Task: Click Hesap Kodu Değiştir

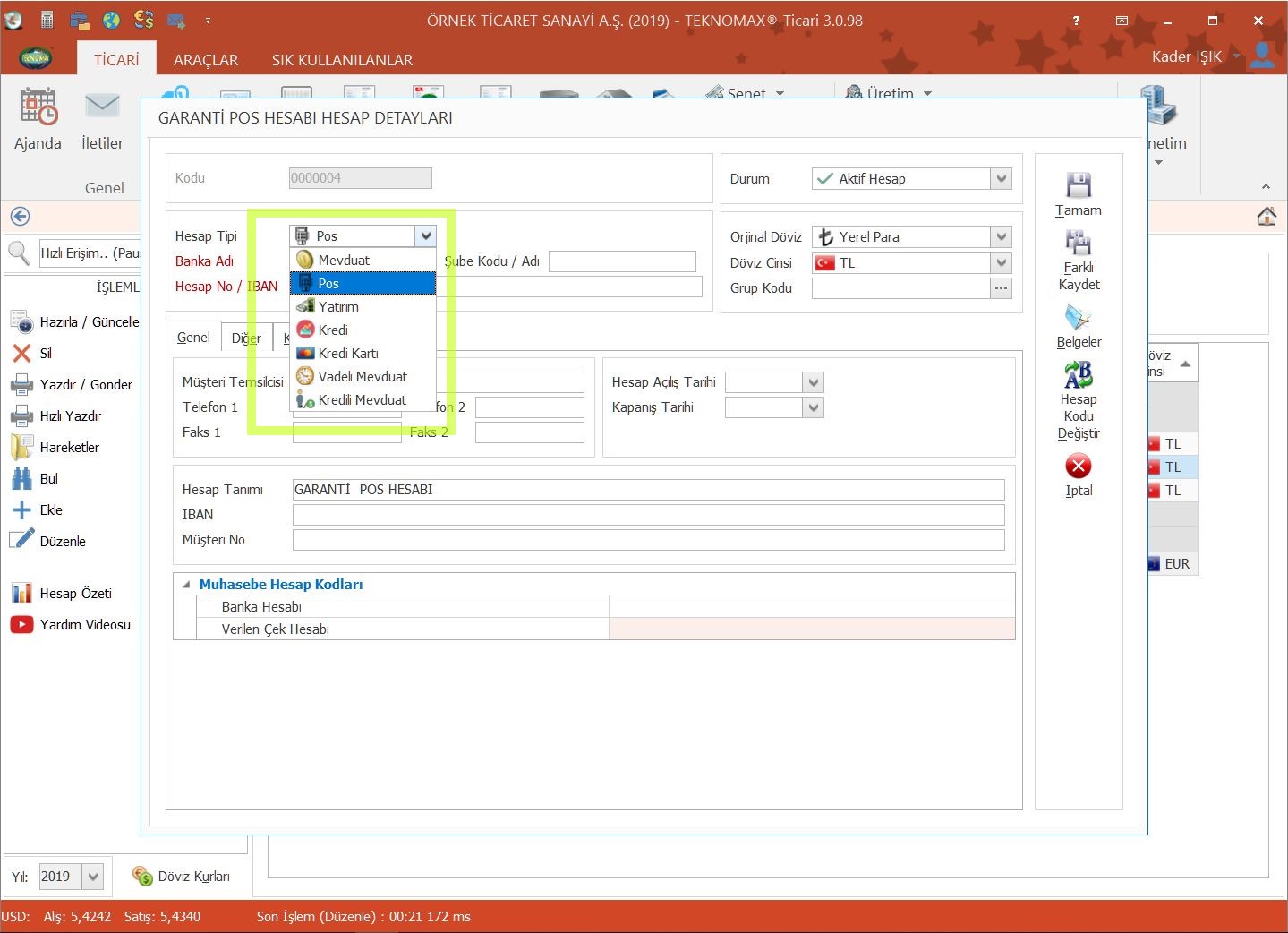Action: point(1079,400)
